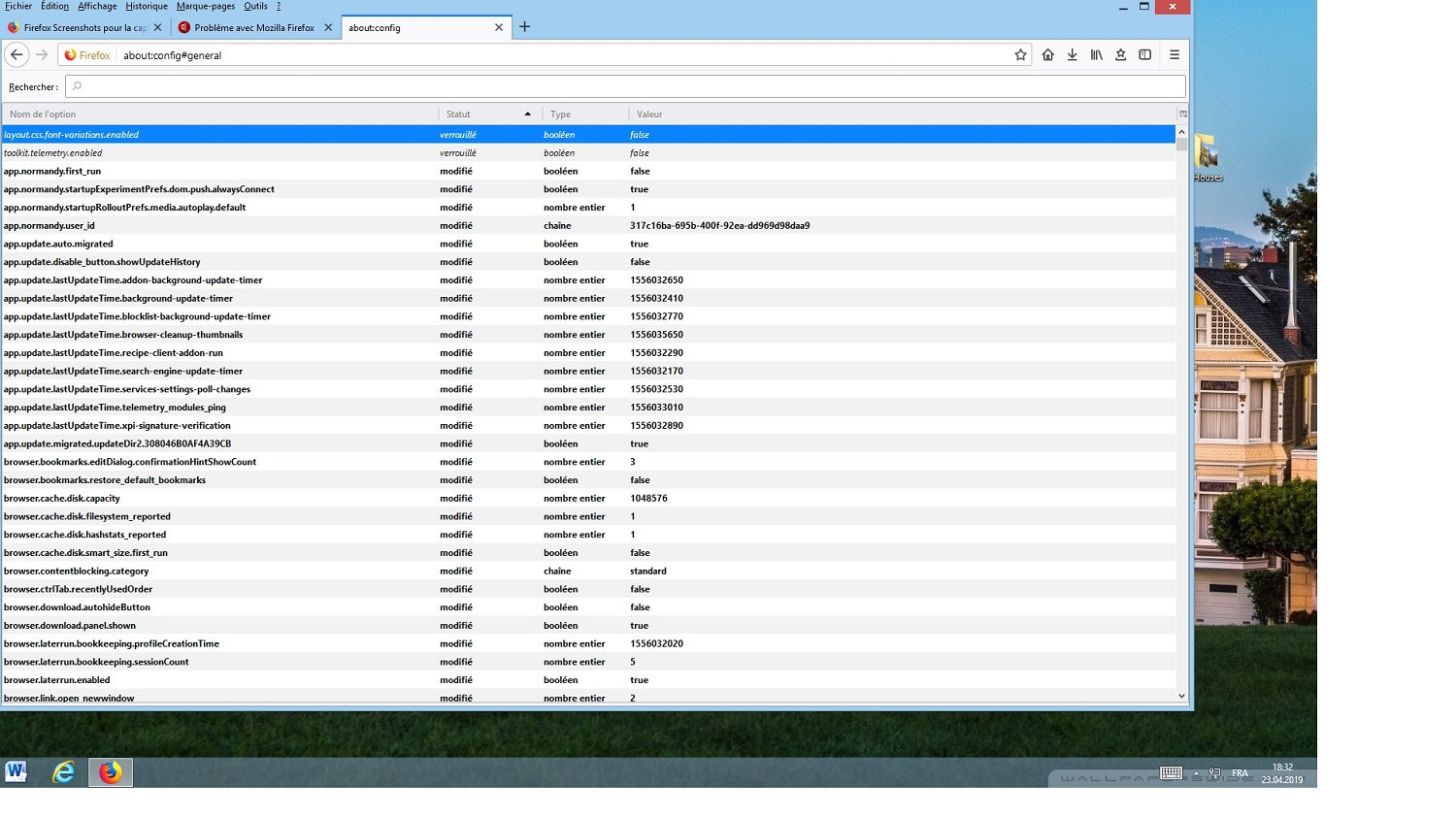Sort by the Valeur column header
The width and height of the screenshot is (1456, 818).
coord(903,114)
